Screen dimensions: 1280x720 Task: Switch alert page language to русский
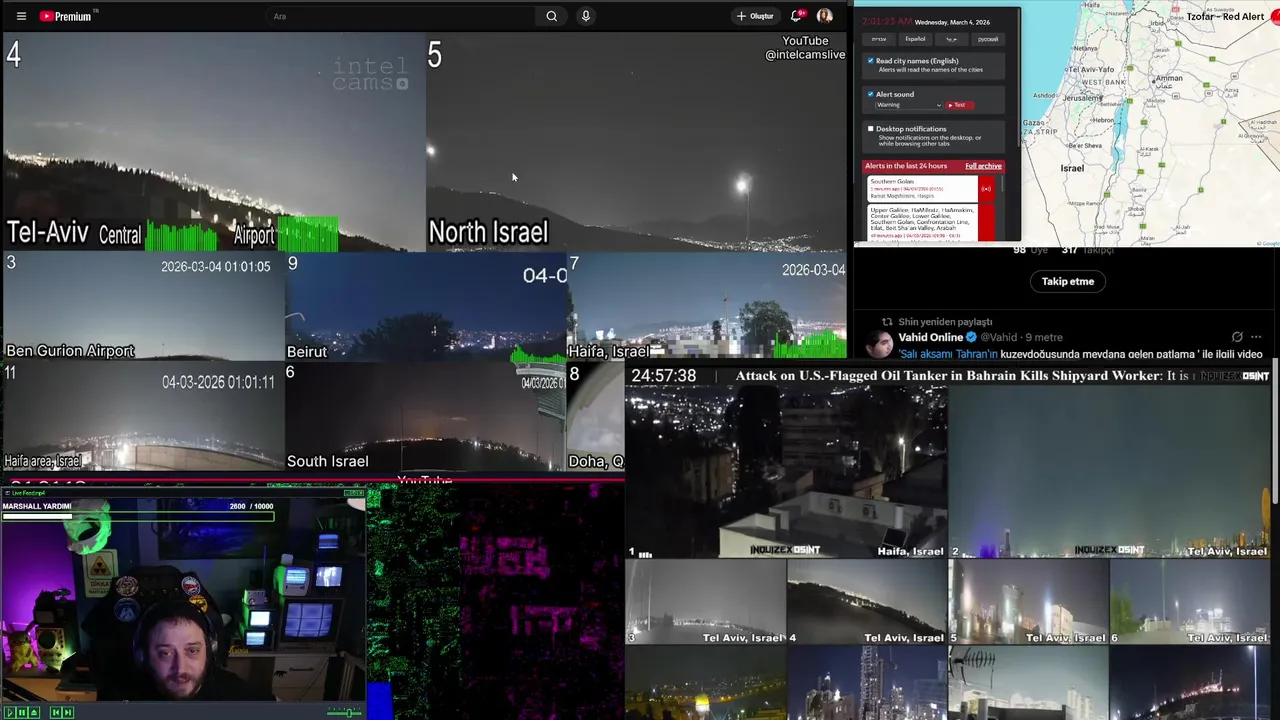[x=988, y=39]
